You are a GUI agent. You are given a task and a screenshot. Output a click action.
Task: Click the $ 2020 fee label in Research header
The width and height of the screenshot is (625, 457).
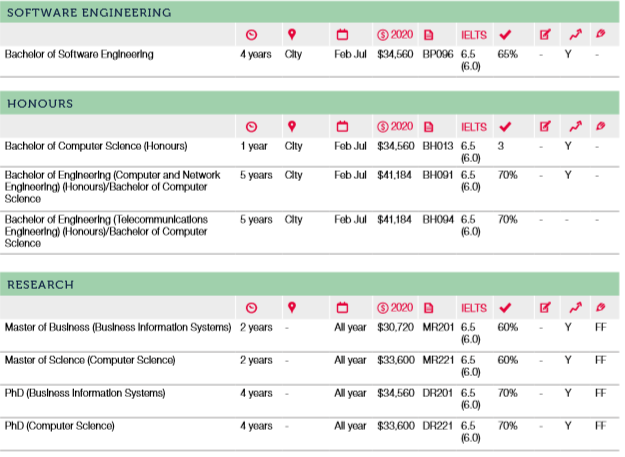[395, 307]
